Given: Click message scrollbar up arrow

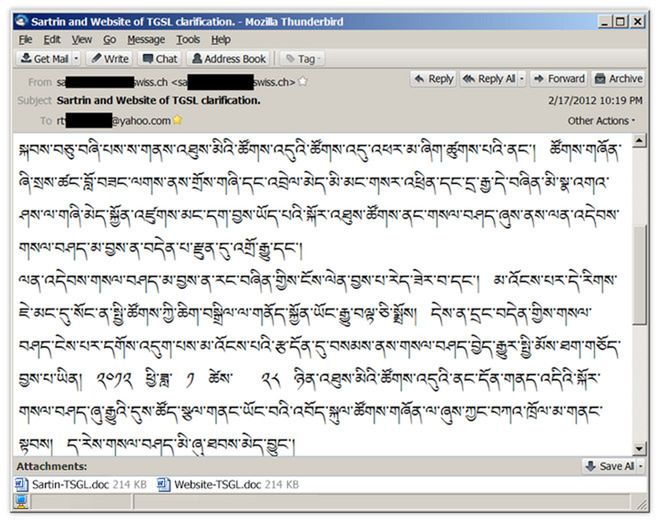Looking at the screenshot, I should pos(639,141).
